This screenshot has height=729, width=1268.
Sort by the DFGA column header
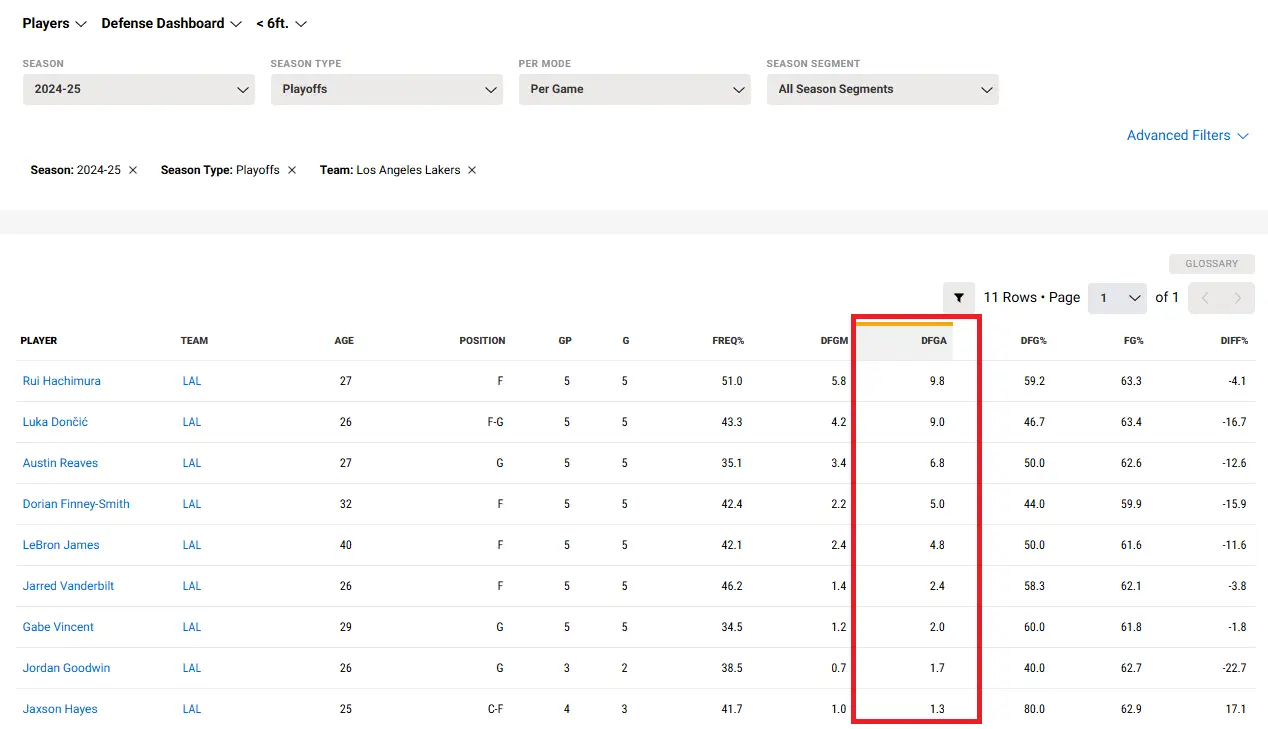coord(932,341)
